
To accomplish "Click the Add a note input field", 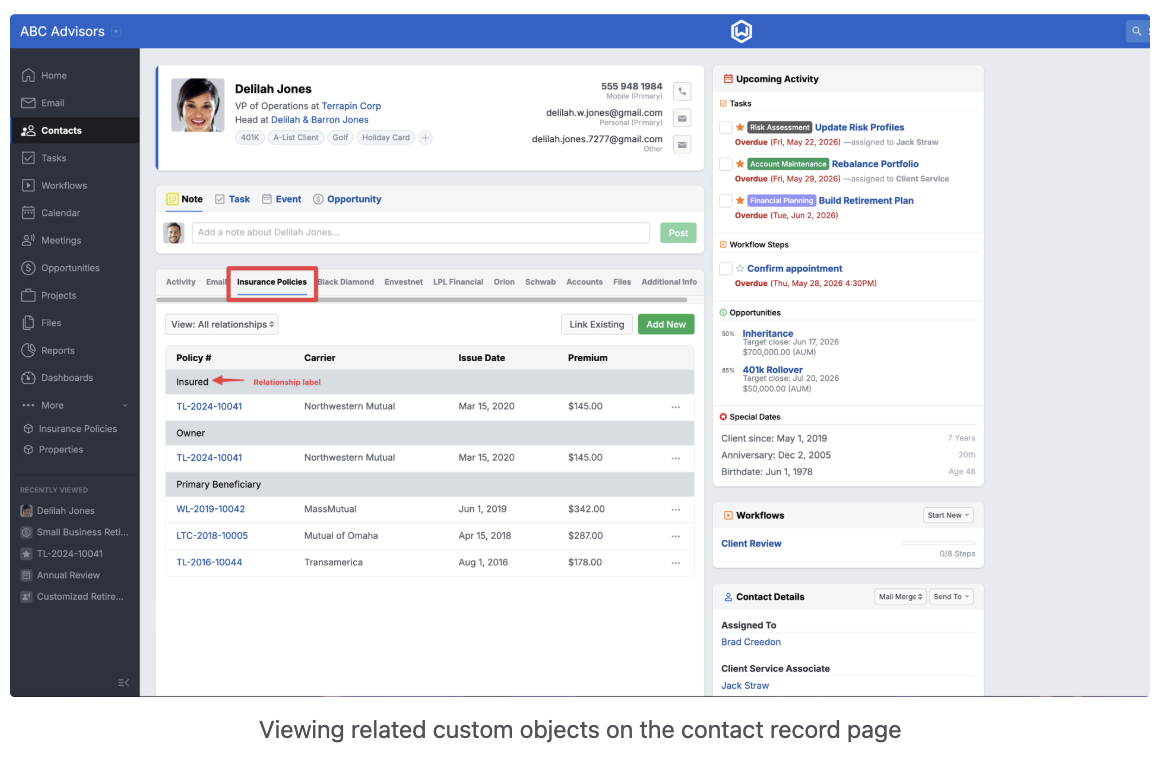I will click(421, 233).
